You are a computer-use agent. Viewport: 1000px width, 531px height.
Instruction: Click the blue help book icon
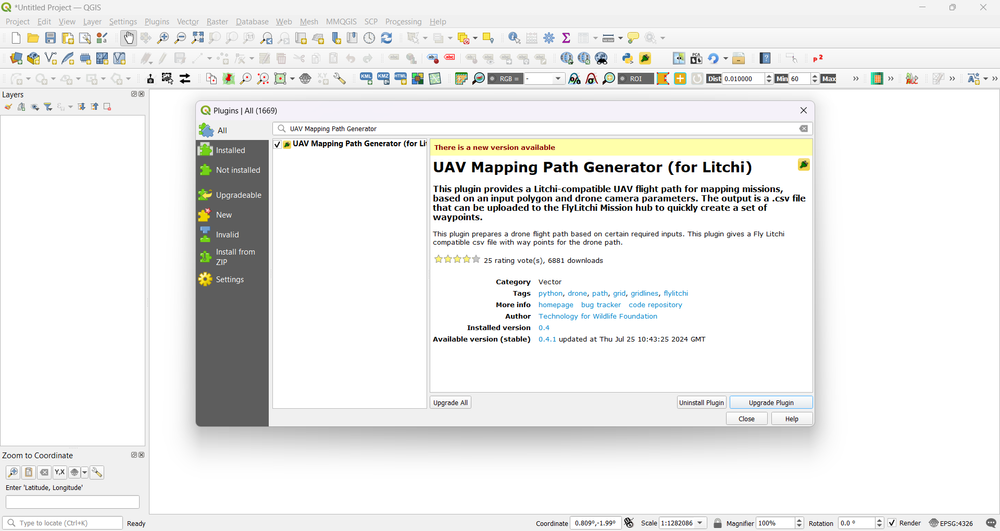point(765,59)
